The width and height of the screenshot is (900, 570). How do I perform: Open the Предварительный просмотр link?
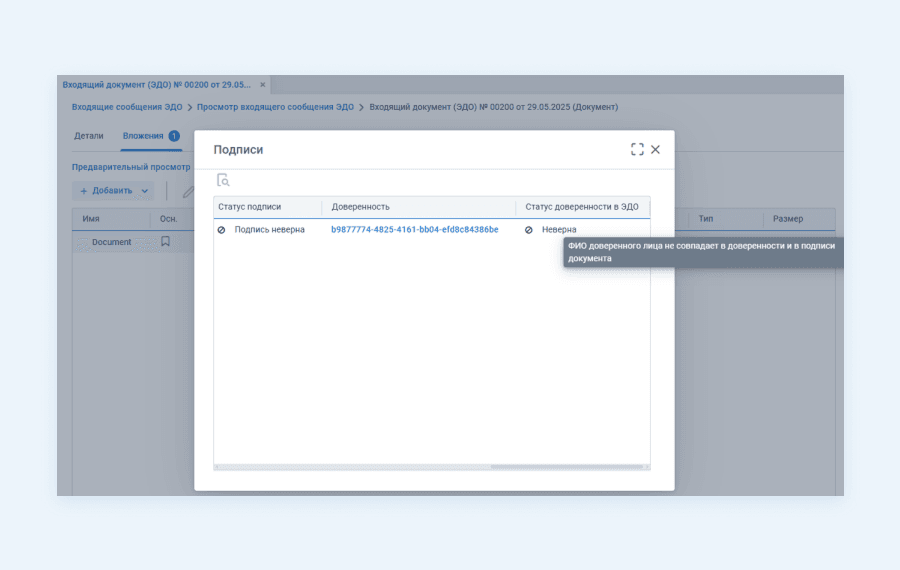click(x=131, y=167)
